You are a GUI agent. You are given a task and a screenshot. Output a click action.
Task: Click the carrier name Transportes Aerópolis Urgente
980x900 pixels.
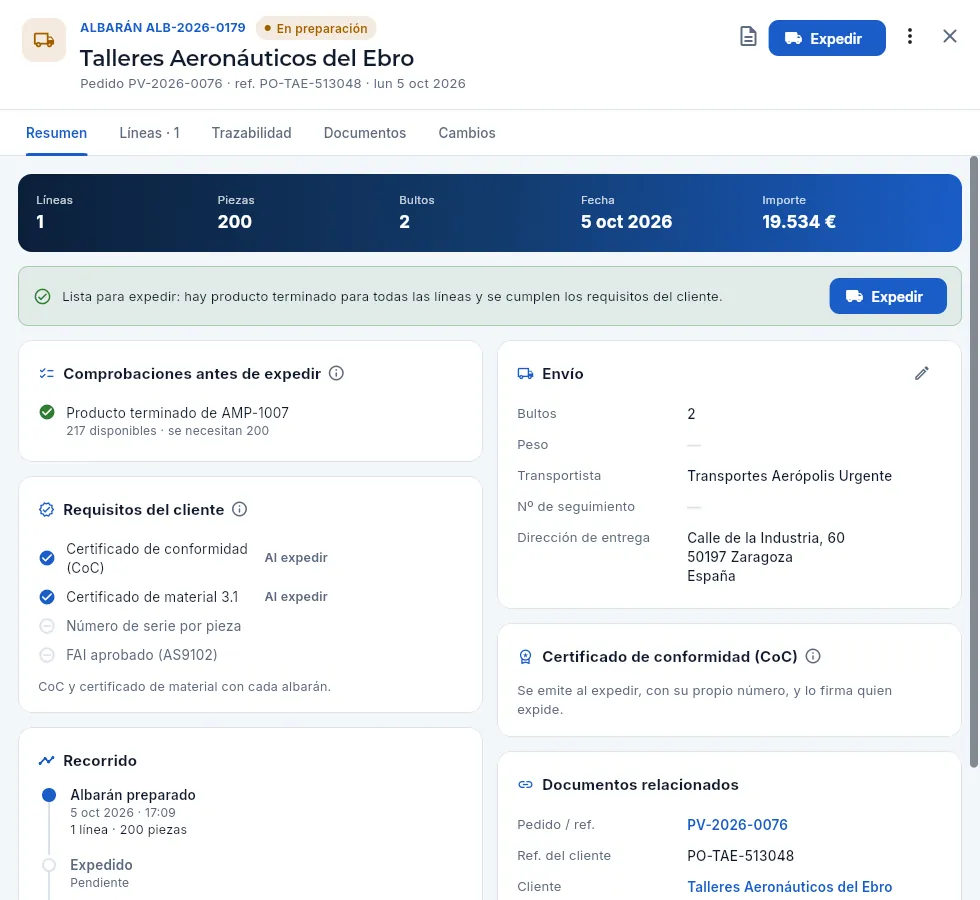coord(789,476)
